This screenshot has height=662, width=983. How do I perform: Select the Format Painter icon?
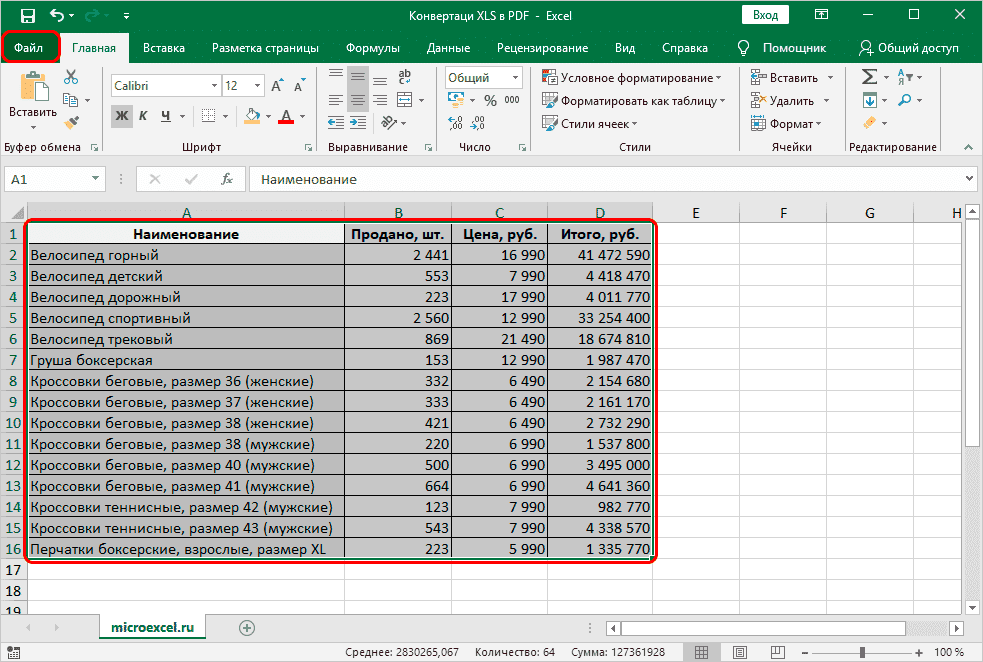coord(72,123)
